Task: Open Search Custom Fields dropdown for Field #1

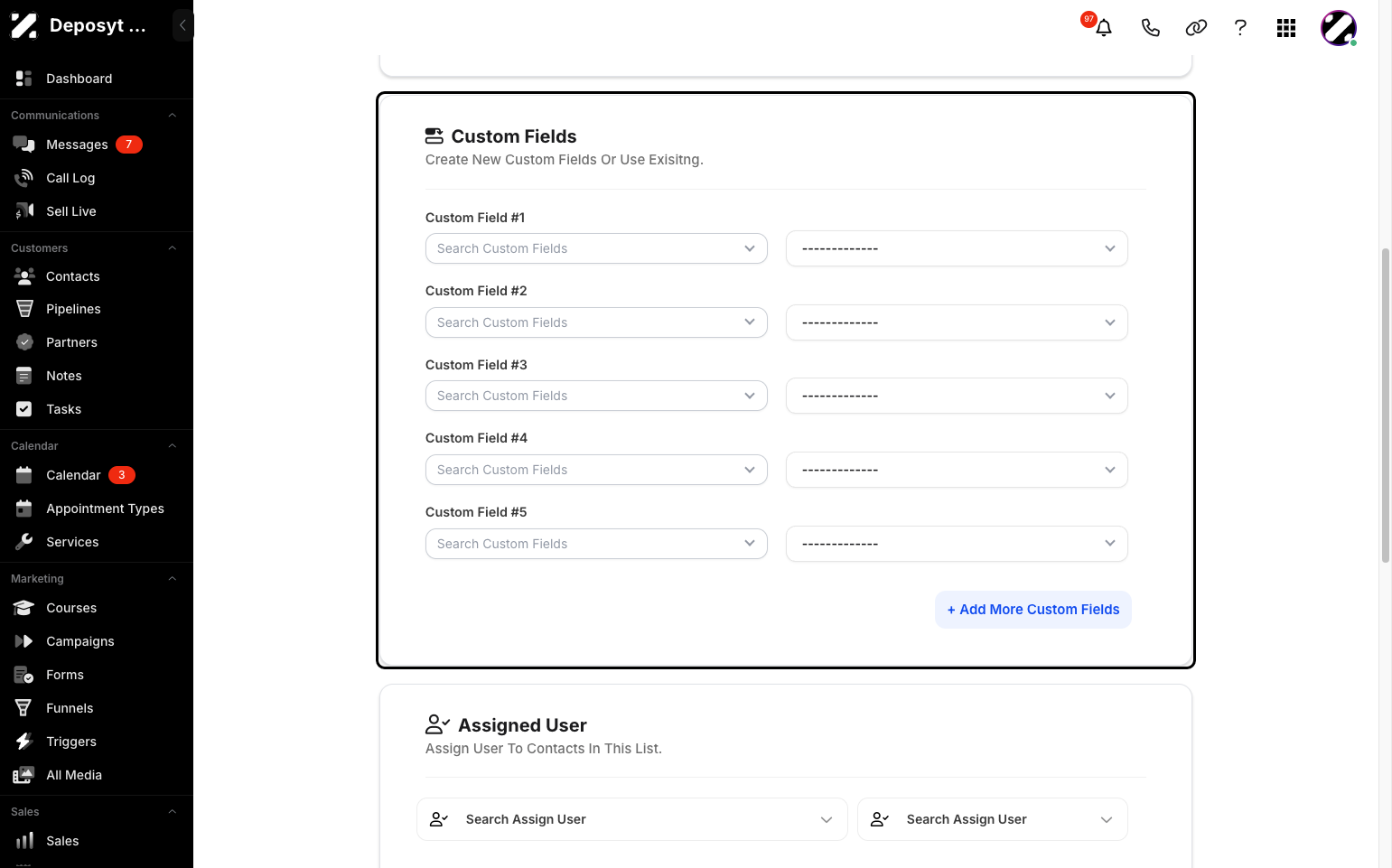Action: pyautogui.click(x=596, y=248)
